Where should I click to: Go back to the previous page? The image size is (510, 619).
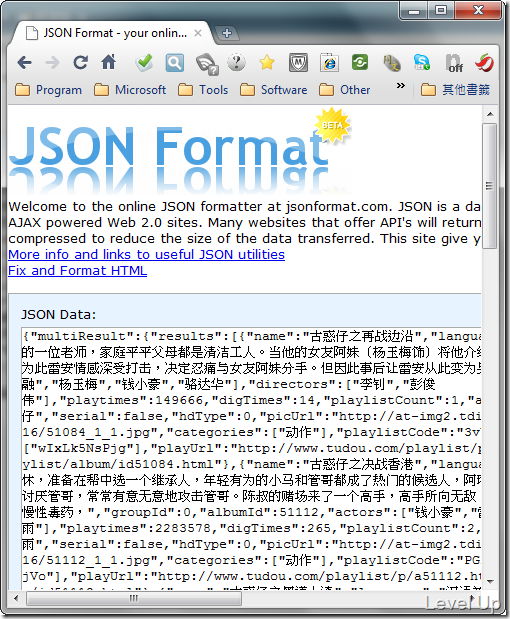24,62
